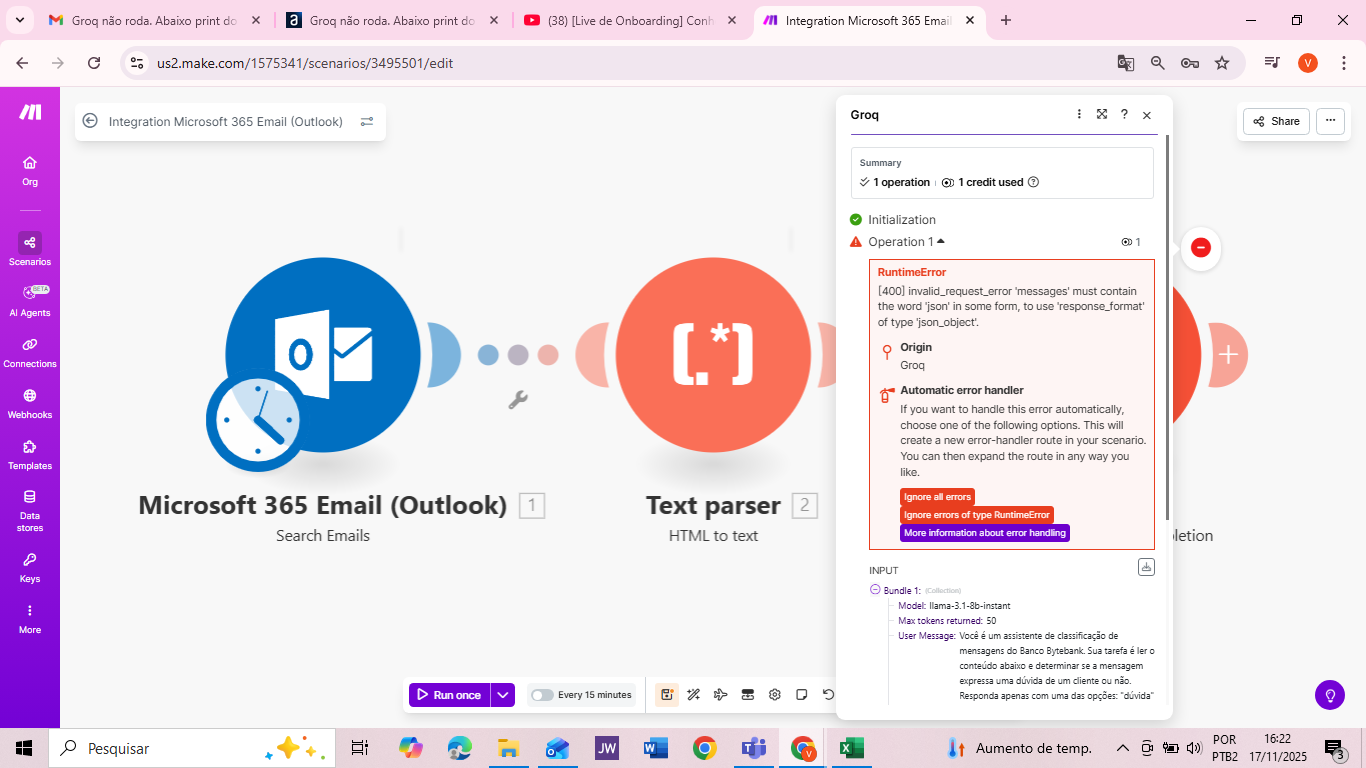Open Connections in the sidebar
Image resolution: width=1366 pixels, height=768 pixels.
click(30, 352)
